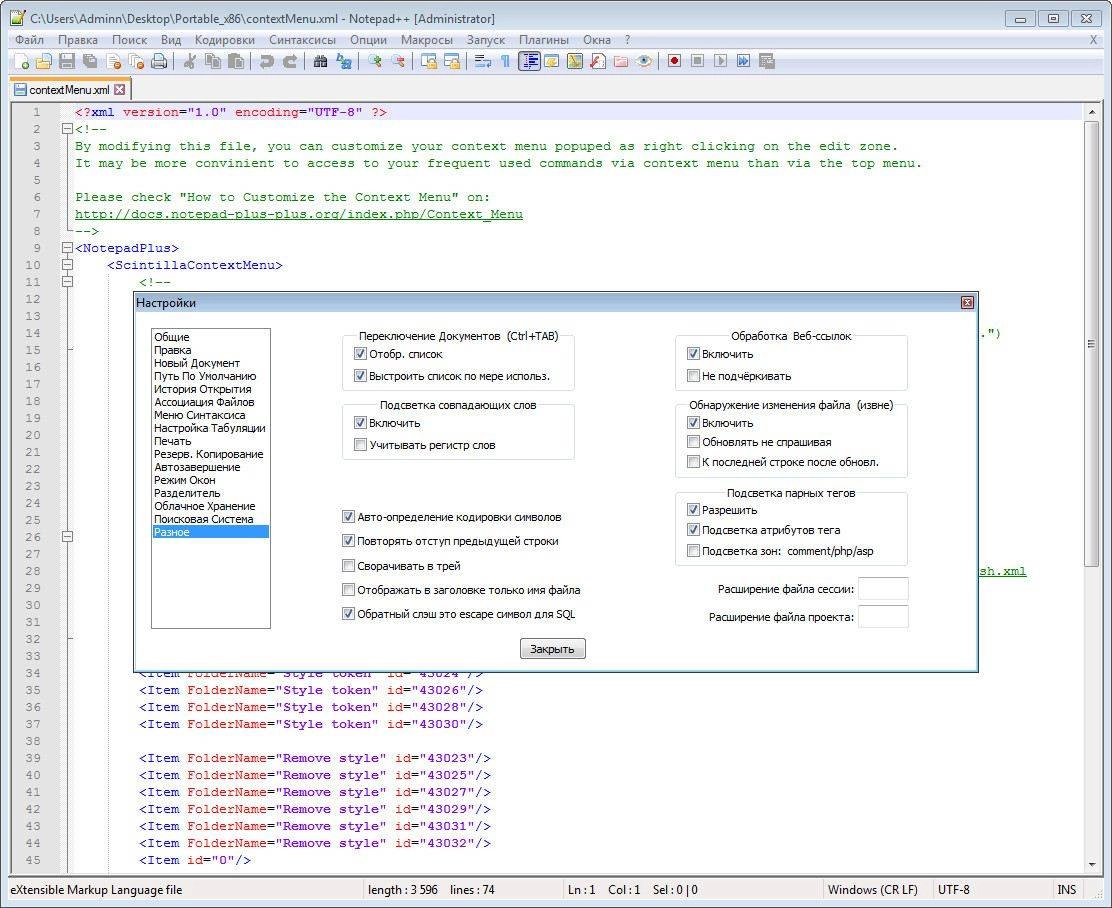Uncheck 'Разрешить' under Подсветка парных тегов
Viewport: 1112px width, 908px height.
click(x=694, y=510)
